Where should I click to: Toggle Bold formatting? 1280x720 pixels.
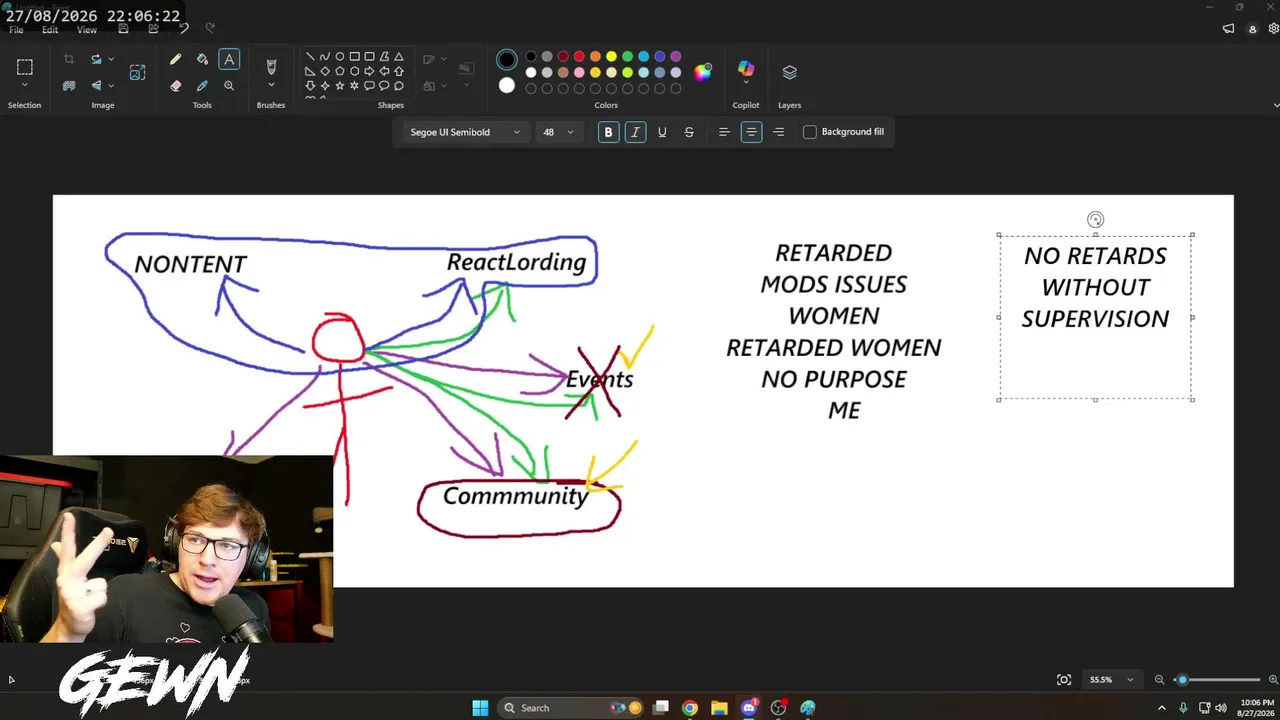[x=608, y=132]
